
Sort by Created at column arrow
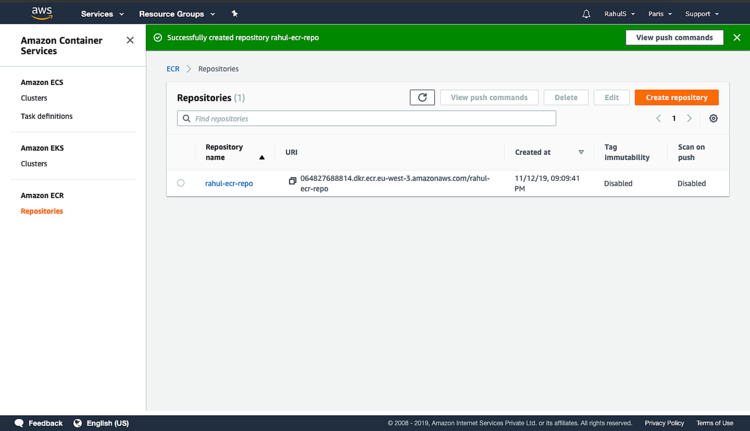[x=581, y=152]
